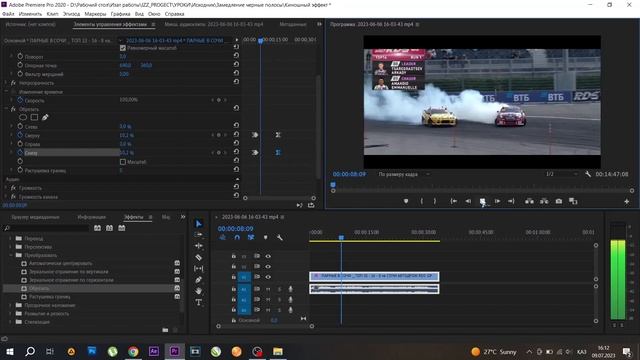Screen dimensions: 640x360
Task: Click Add Marker in Program monitor
Action: click(406, 201)
